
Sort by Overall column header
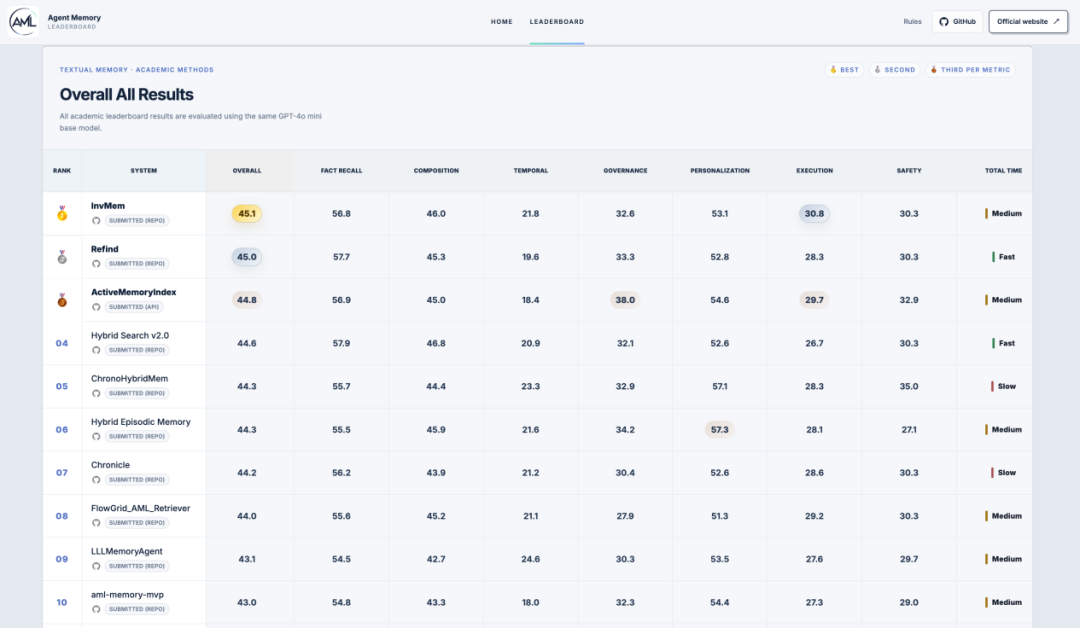(247, 171)
